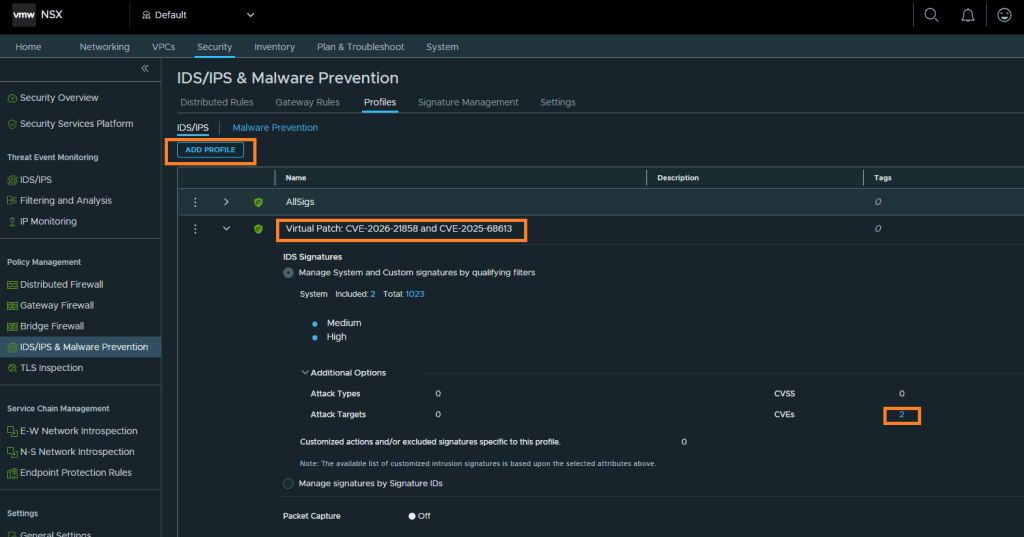
Task: Open the Inventory menu
Action: [x=274, y=47]
